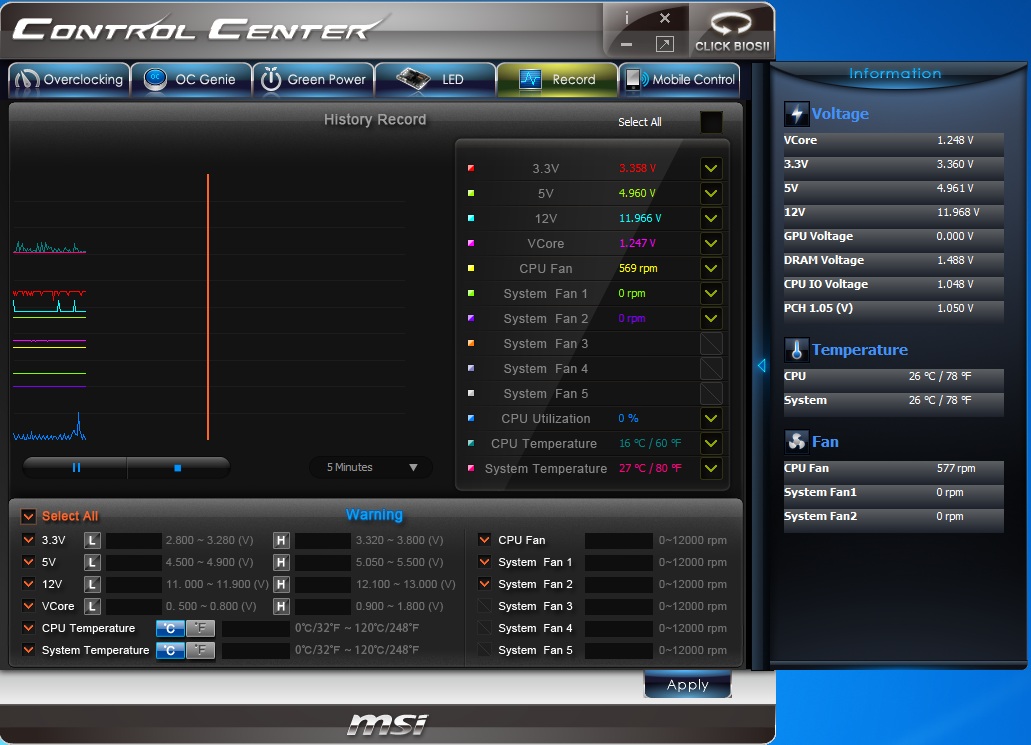Screen dimensions: 1031x745
Task: Toggle the 5V warning checkbox
Action: pos(28,562)
